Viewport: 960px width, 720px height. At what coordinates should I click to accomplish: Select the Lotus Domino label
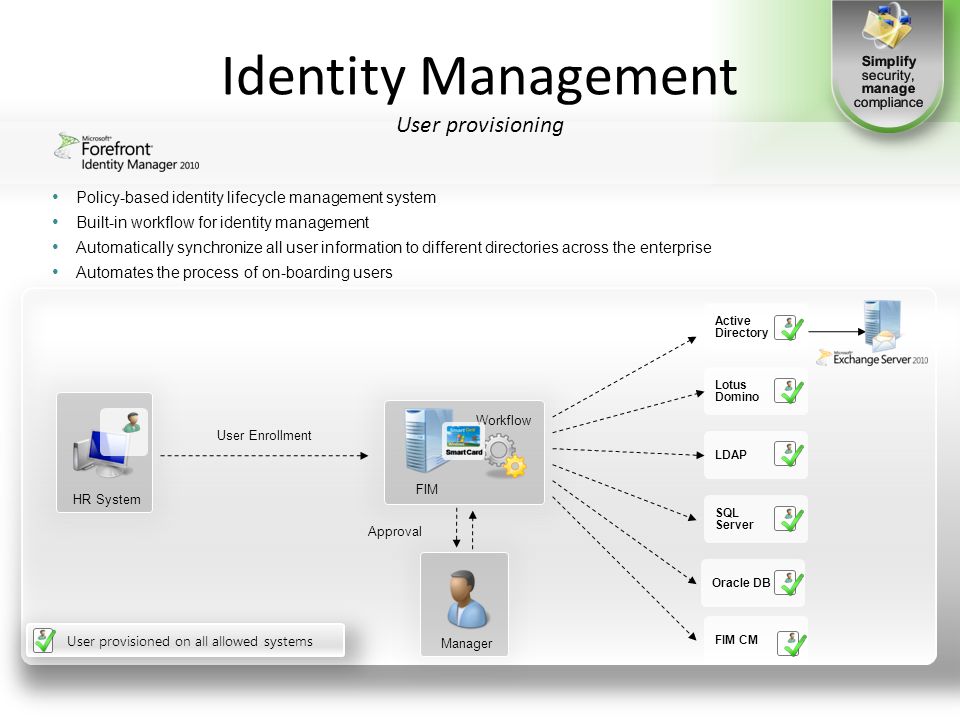737,391
